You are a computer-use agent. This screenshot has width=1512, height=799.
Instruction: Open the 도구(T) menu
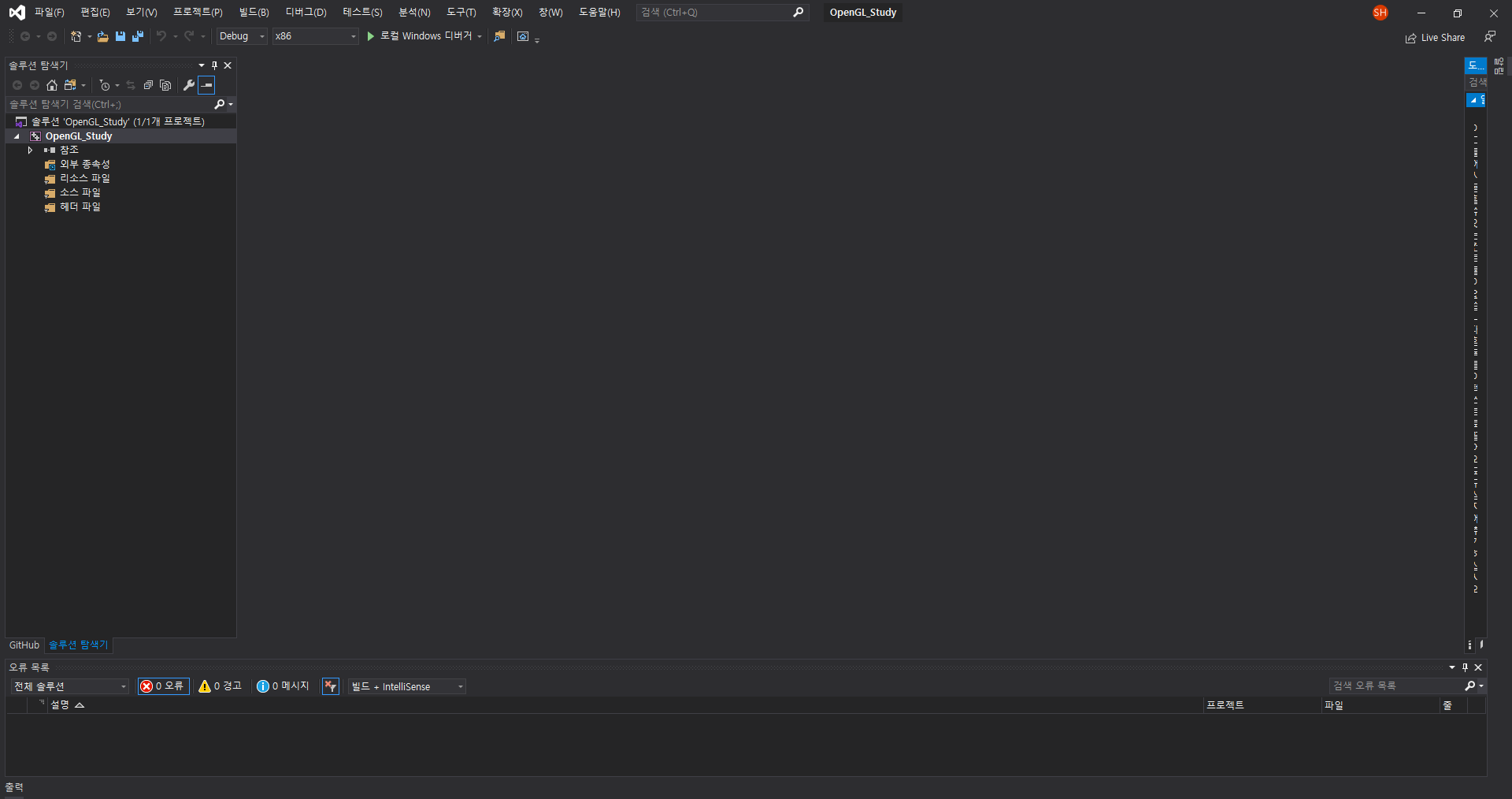pyautogui.click(x=461, y=13)
